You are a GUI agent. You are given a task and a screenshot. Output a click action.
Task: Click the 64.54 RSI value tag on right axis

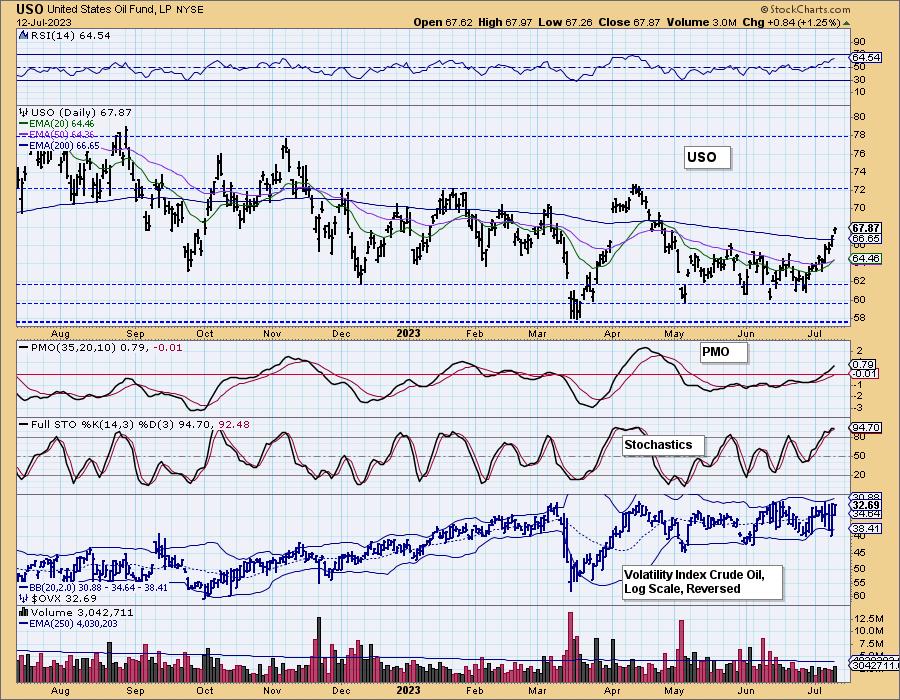(x=866, y=57)
